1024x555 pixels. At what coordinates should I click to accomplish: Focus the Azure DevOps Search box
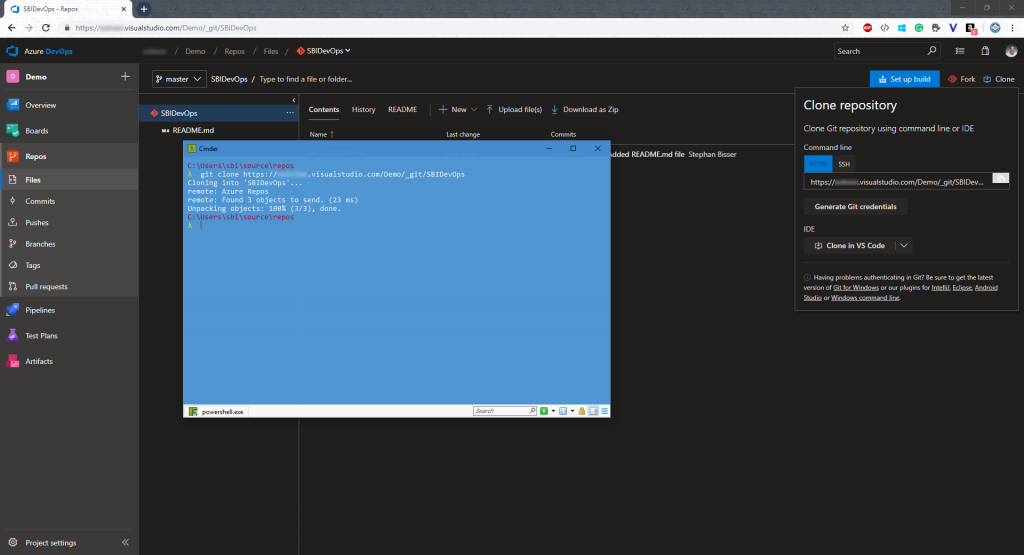(x=886, y=51)
